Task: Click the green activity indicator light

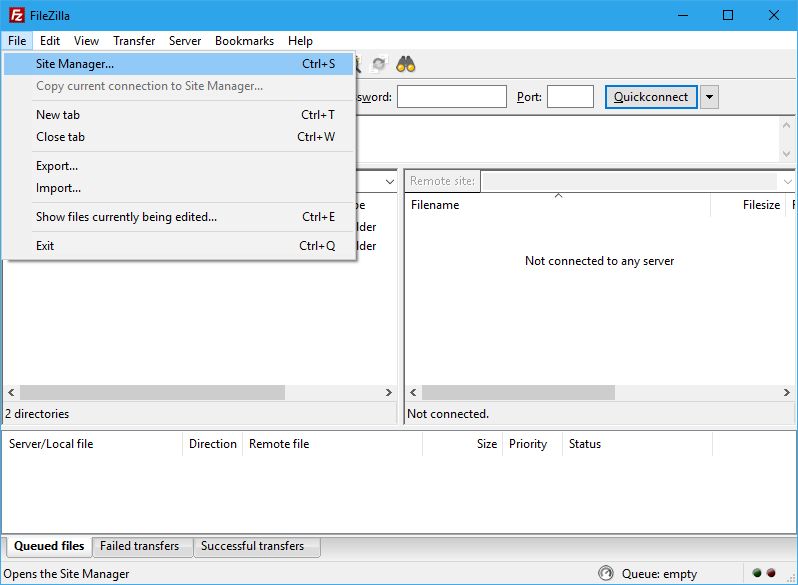Action: (757, 573)
